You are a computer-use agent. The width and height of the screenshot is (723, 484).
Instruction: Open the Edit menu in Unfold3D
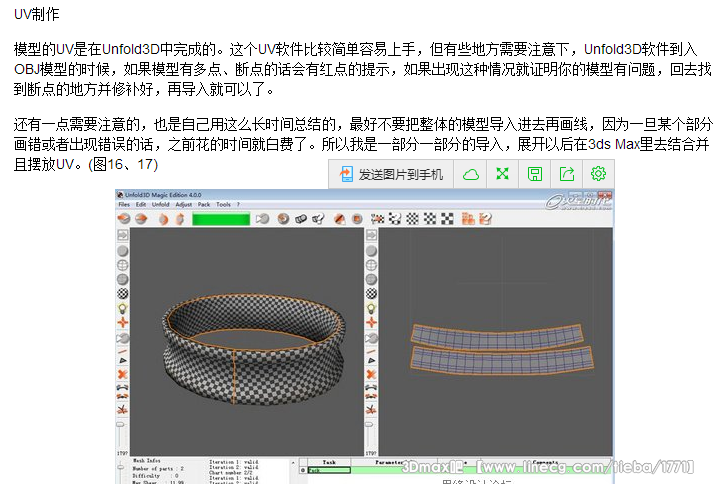[x=141, y=204]
